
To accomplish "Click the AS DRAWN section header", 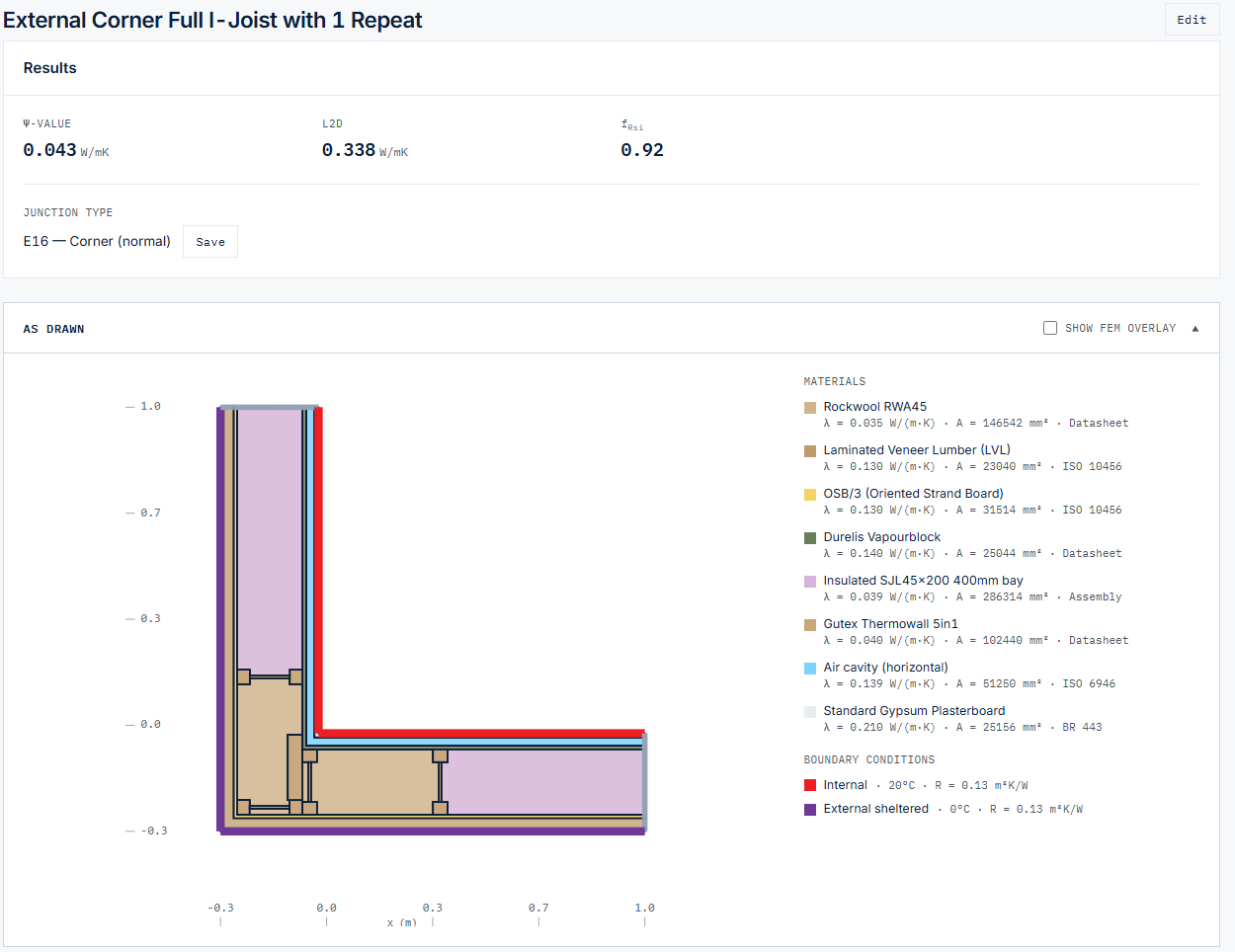I will [x=53, y=329].
